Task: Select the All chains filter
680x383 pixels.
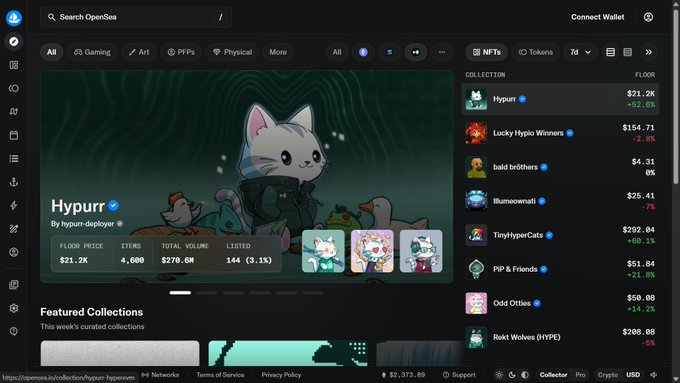Action: [x=337, y=52]
